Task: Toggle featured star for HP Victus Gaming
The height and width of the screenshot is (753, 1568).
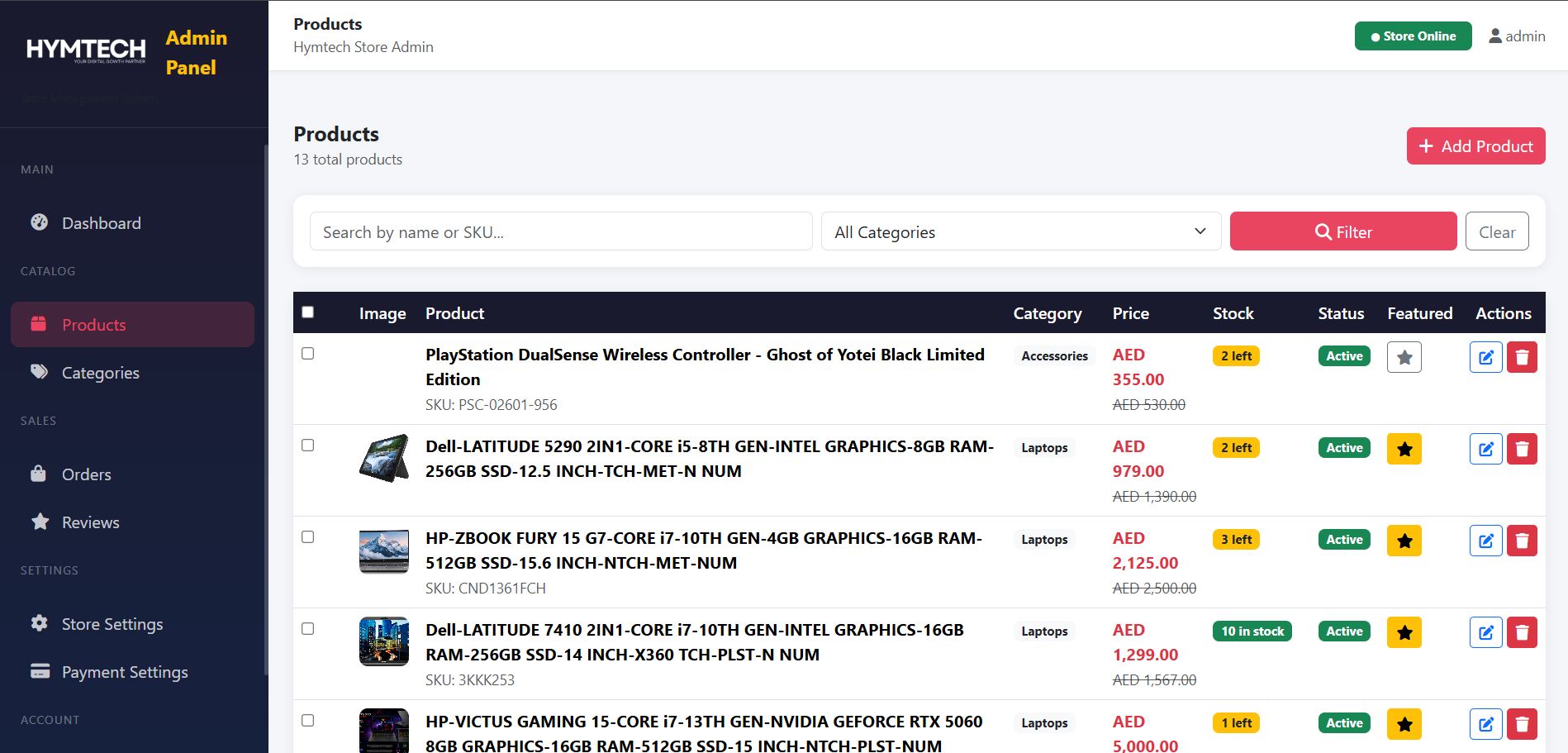Action: pyautogui.click(x=1404, y=724)
